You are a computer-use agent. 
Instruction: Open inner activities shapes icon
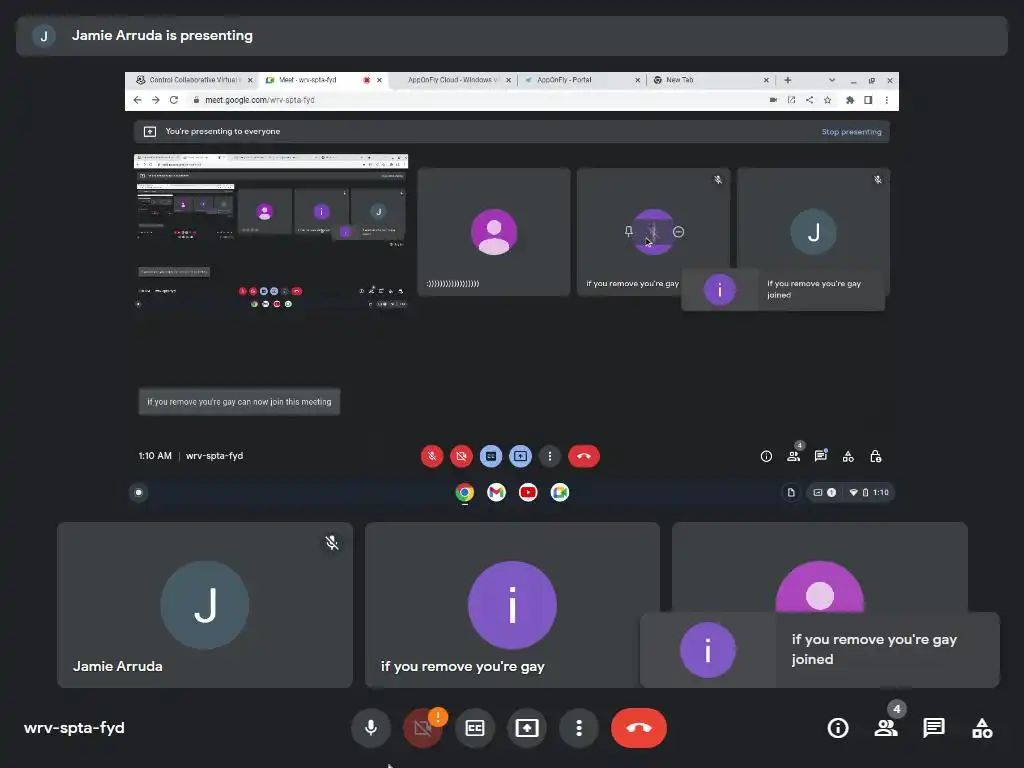(848, 456)
